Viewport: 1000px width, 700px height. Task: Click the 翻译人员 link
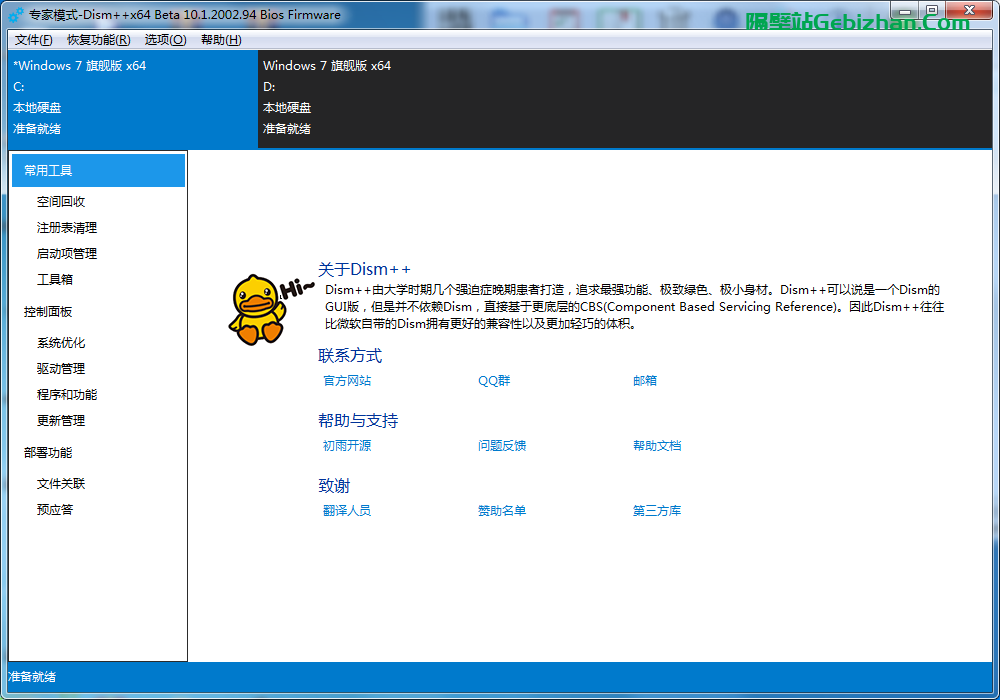tap(347, 511)
